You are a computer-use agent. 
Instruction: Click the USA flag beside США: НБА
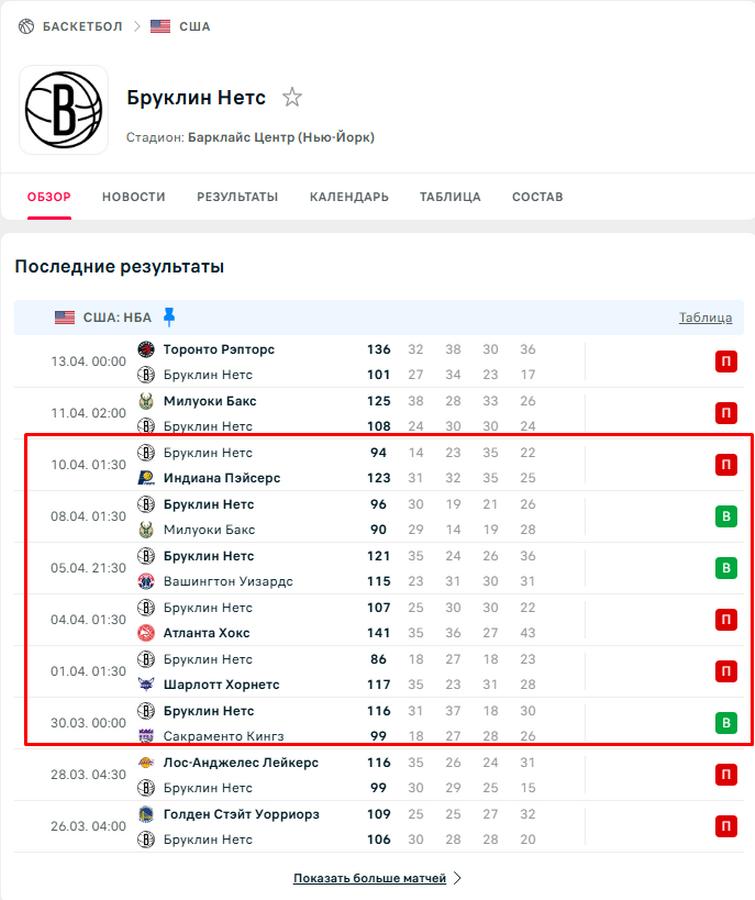[64, 317]
